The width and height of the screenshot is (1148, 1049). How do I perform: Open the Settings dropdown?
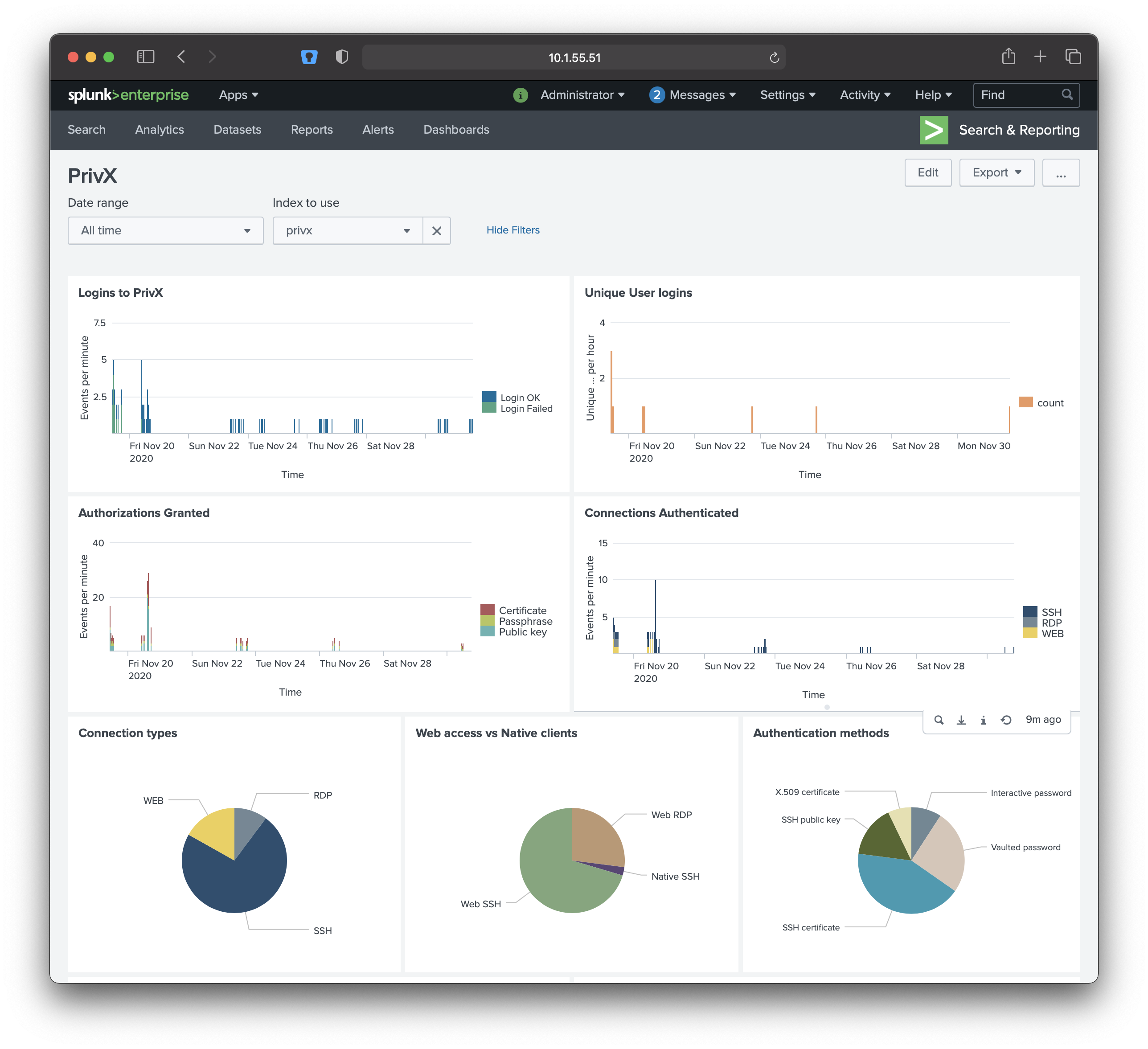pyautogui.click(x=787, y=95)
